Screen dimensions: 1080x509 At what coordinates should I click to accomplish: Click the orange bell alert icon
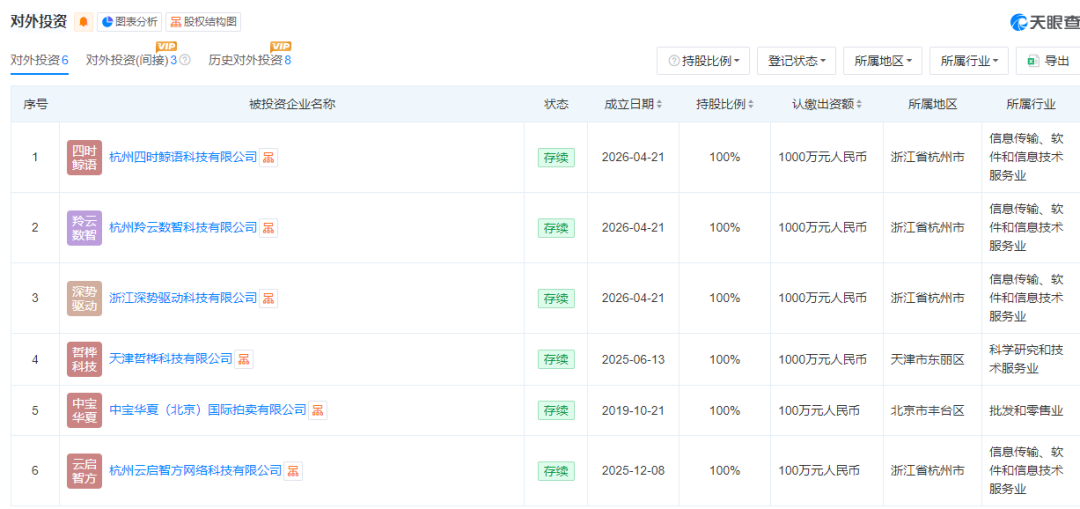(x=83, y=22)
